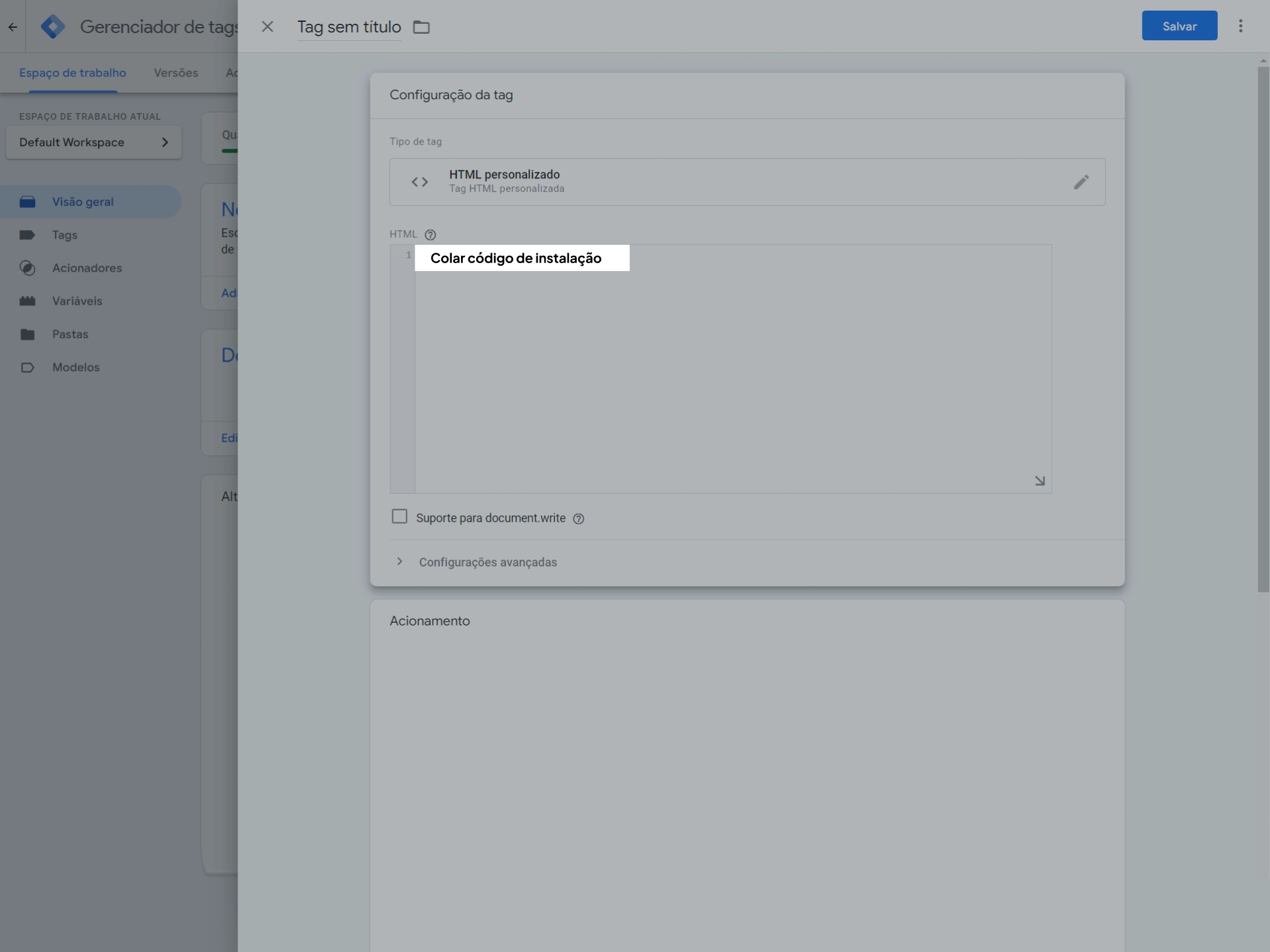Switch to the Versões tab
This screenshot has height=952, width=1270.
[x=176, y=73]
